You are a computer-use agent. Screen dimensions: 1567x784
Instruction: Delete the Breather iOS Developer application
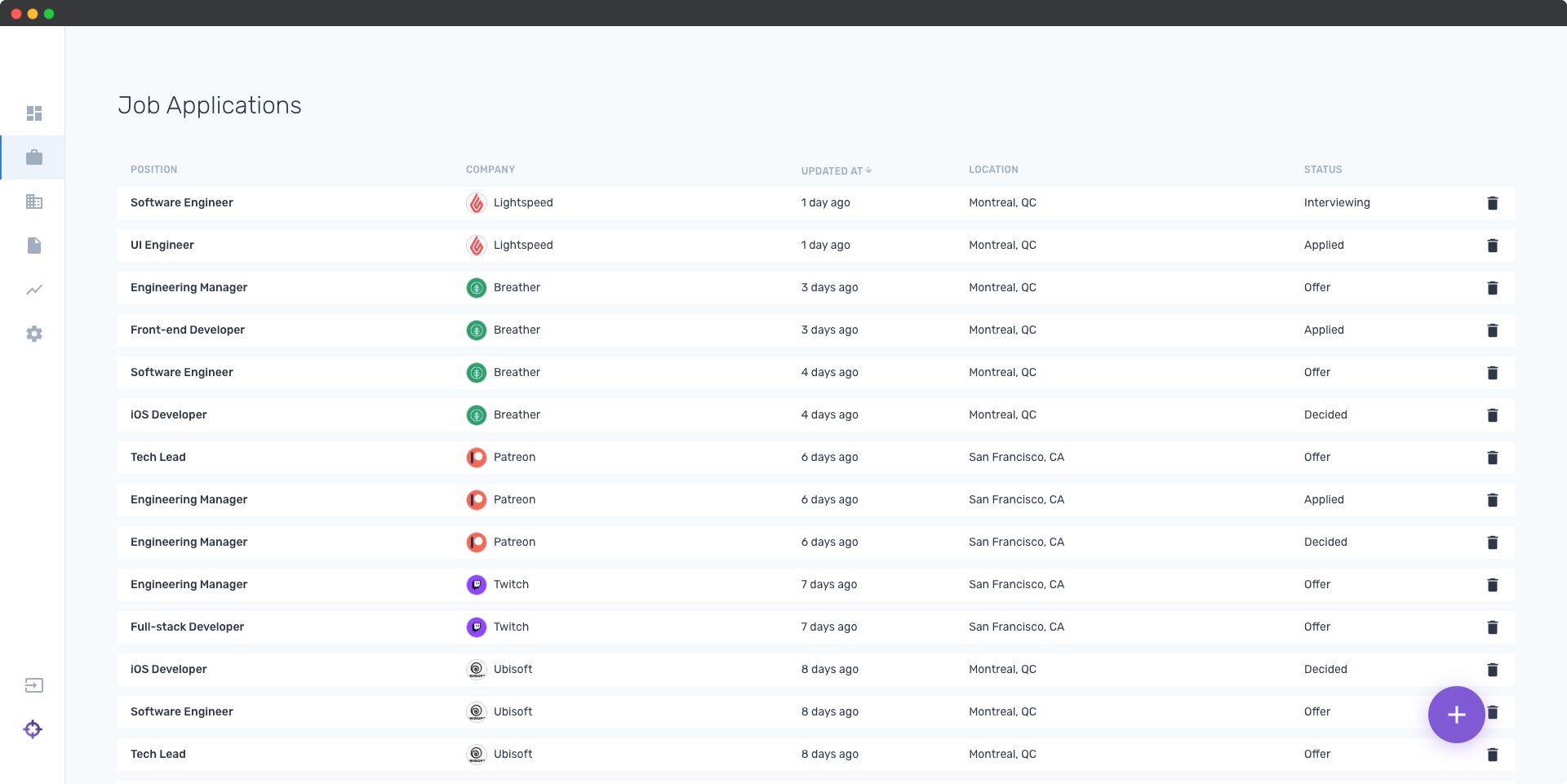(x=1492, y=415)
